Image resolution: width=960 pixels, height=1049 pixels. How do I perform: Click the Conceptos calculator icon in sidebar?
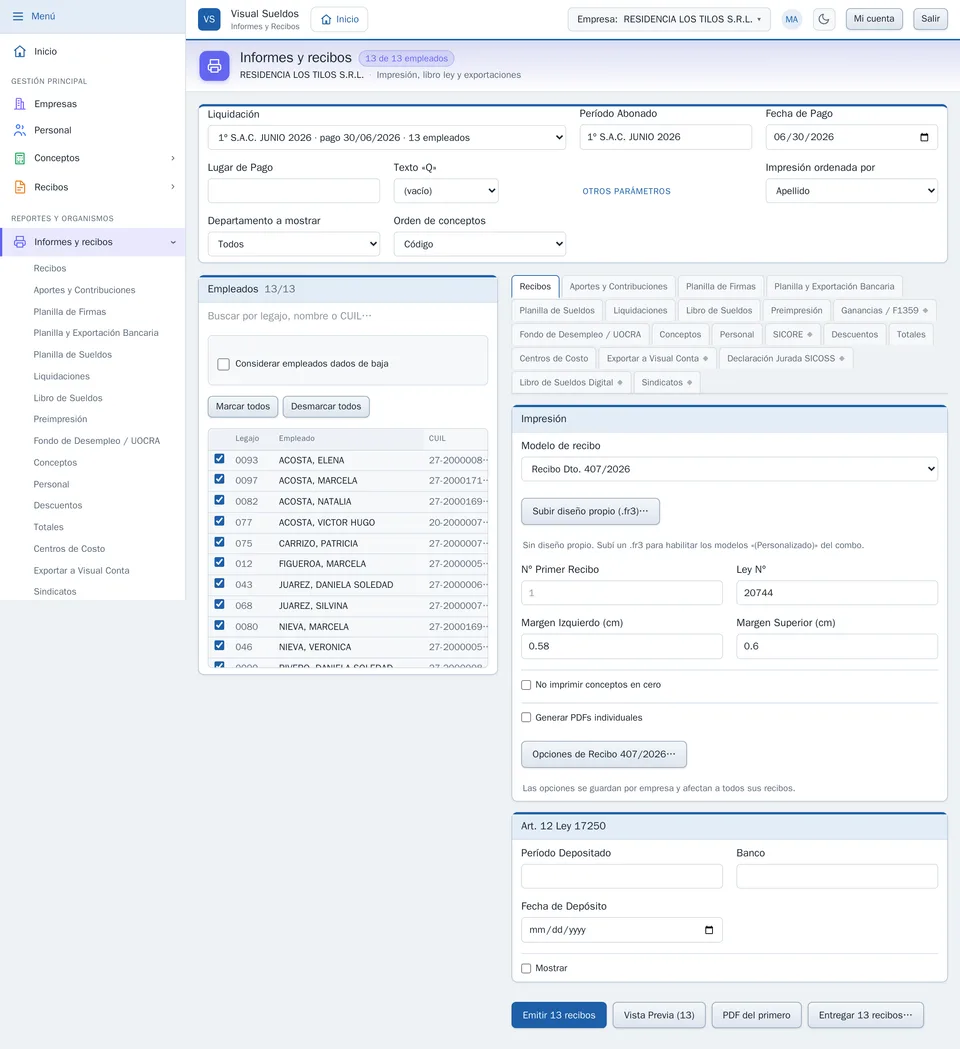(20, 158)
